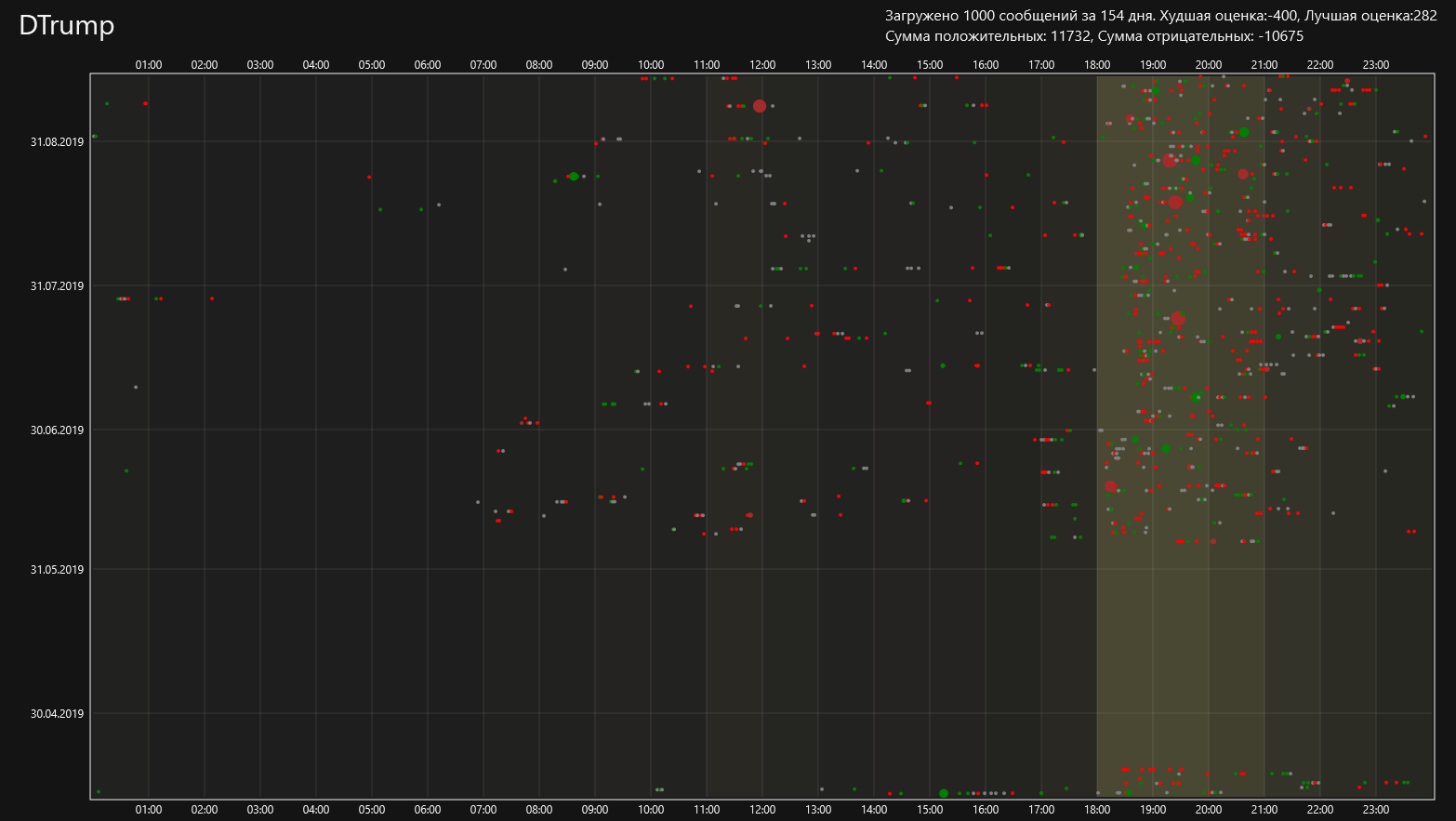
Task: Select 16:00 on the bottom time axis
Action: [x=986, y=810]
